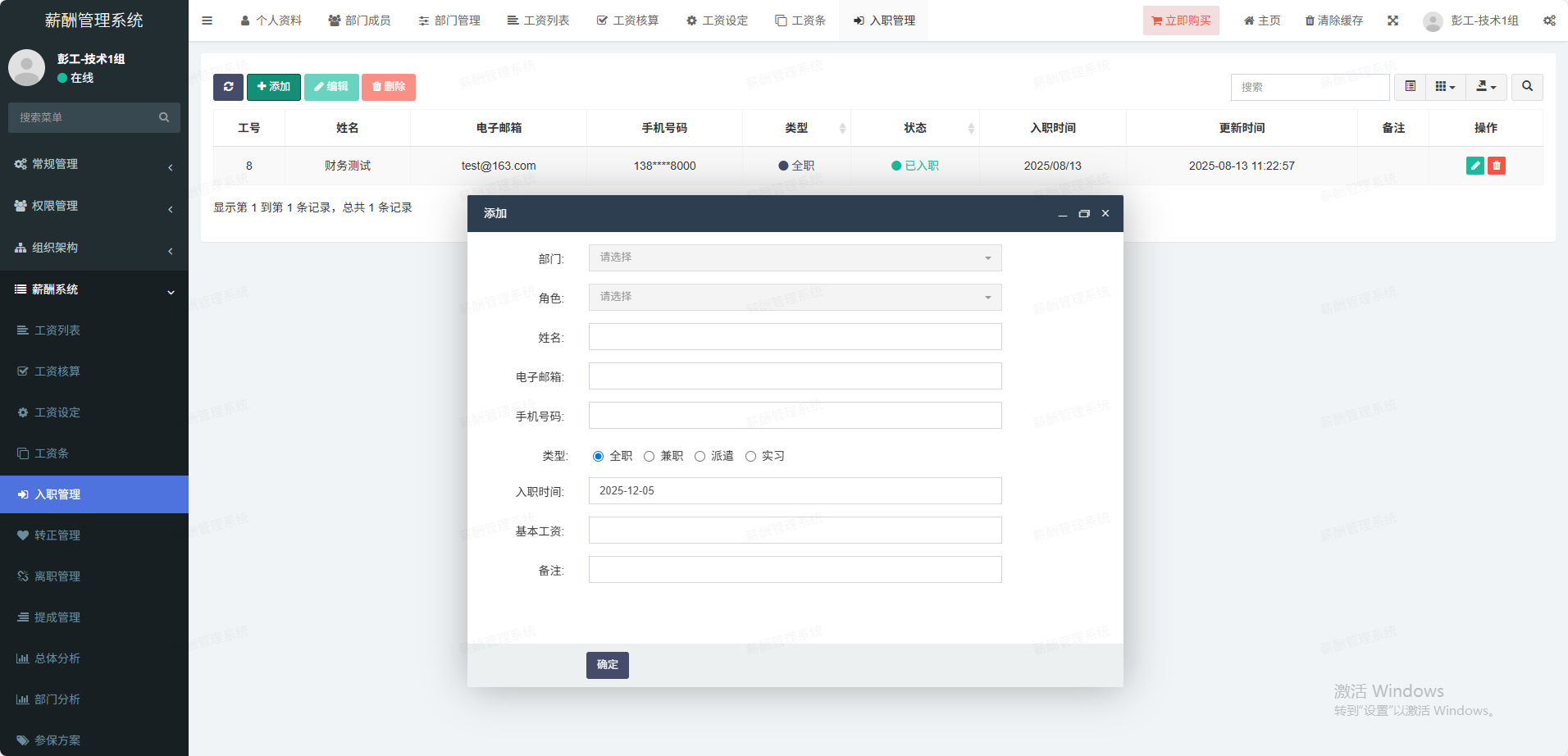Click the 立即购买 button
Viewport: 1568px width, 756px height.
coord(1181,20)
